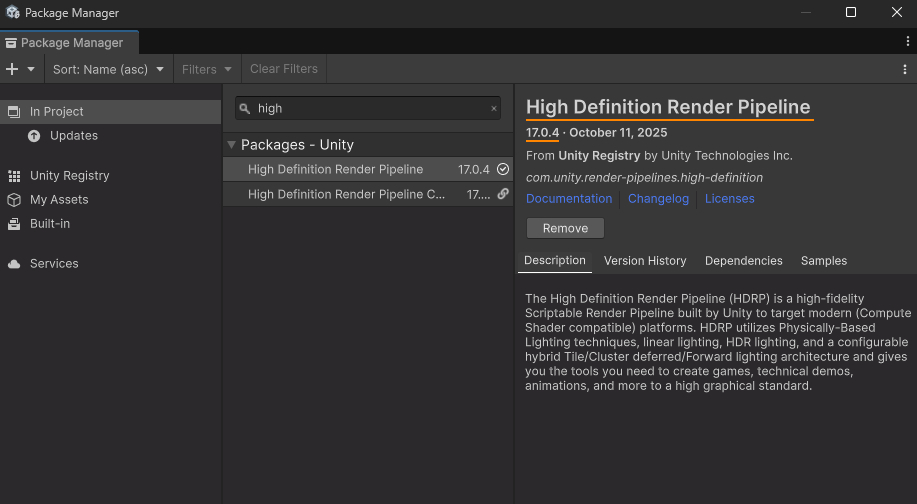Maximize the Package Manager window

[851, 12]
